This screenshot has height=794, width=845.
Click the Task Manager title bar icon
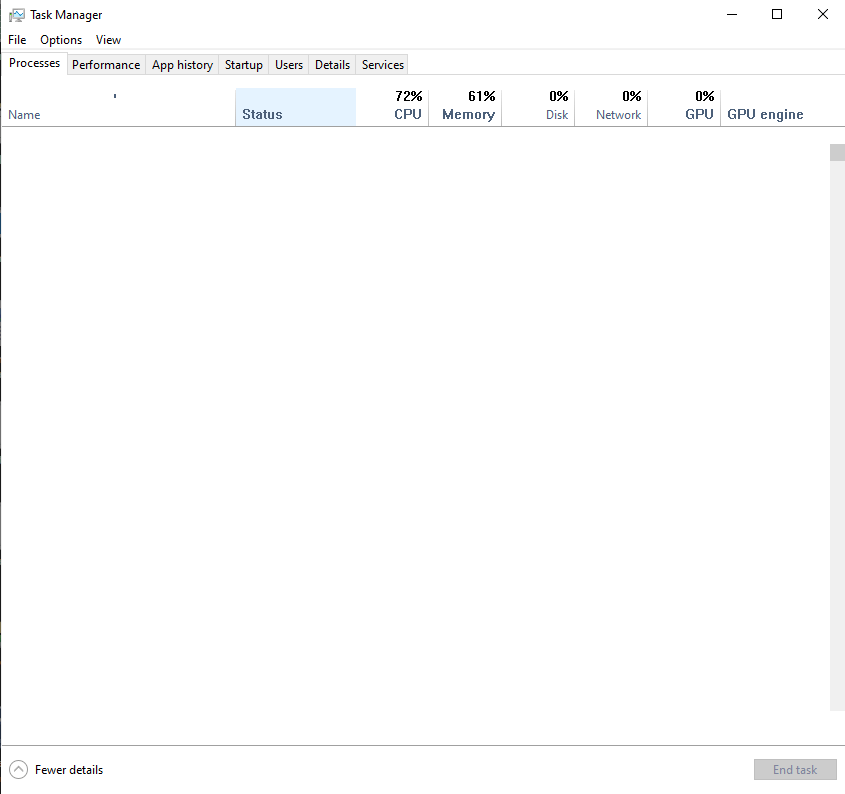pyautogui.click(x=17, y=15)
